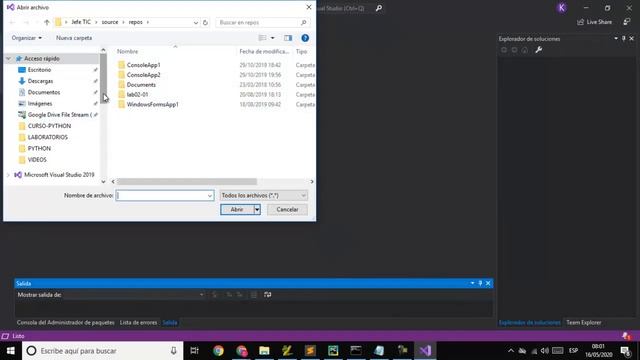Viewport: 640px width, 360px height.
Task: Open Sublime Text from the taskbar
Action: click(x=310, y=351)
